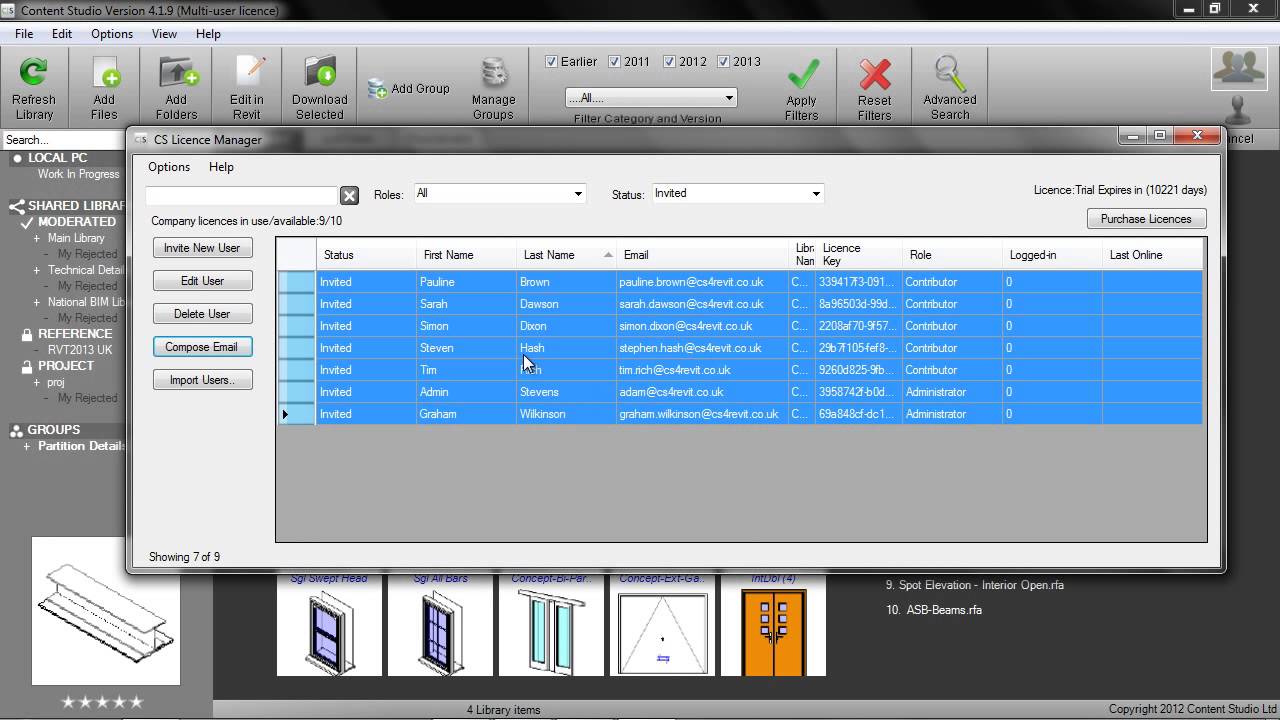Viewport: 1280px width, 720px height.
Task: Click the Role column header
Action: [952, 255]
